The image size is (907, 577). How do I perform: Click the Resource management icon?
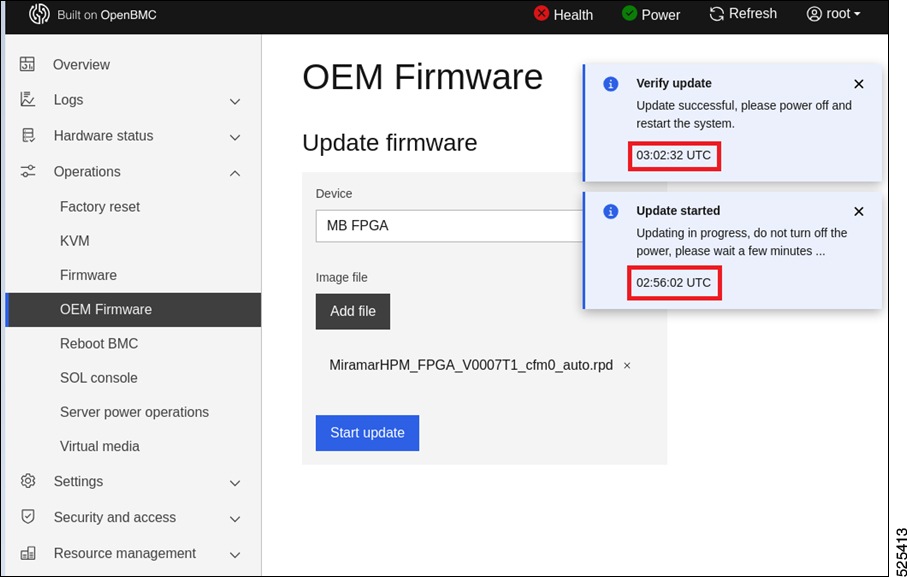tap(28, 553)
